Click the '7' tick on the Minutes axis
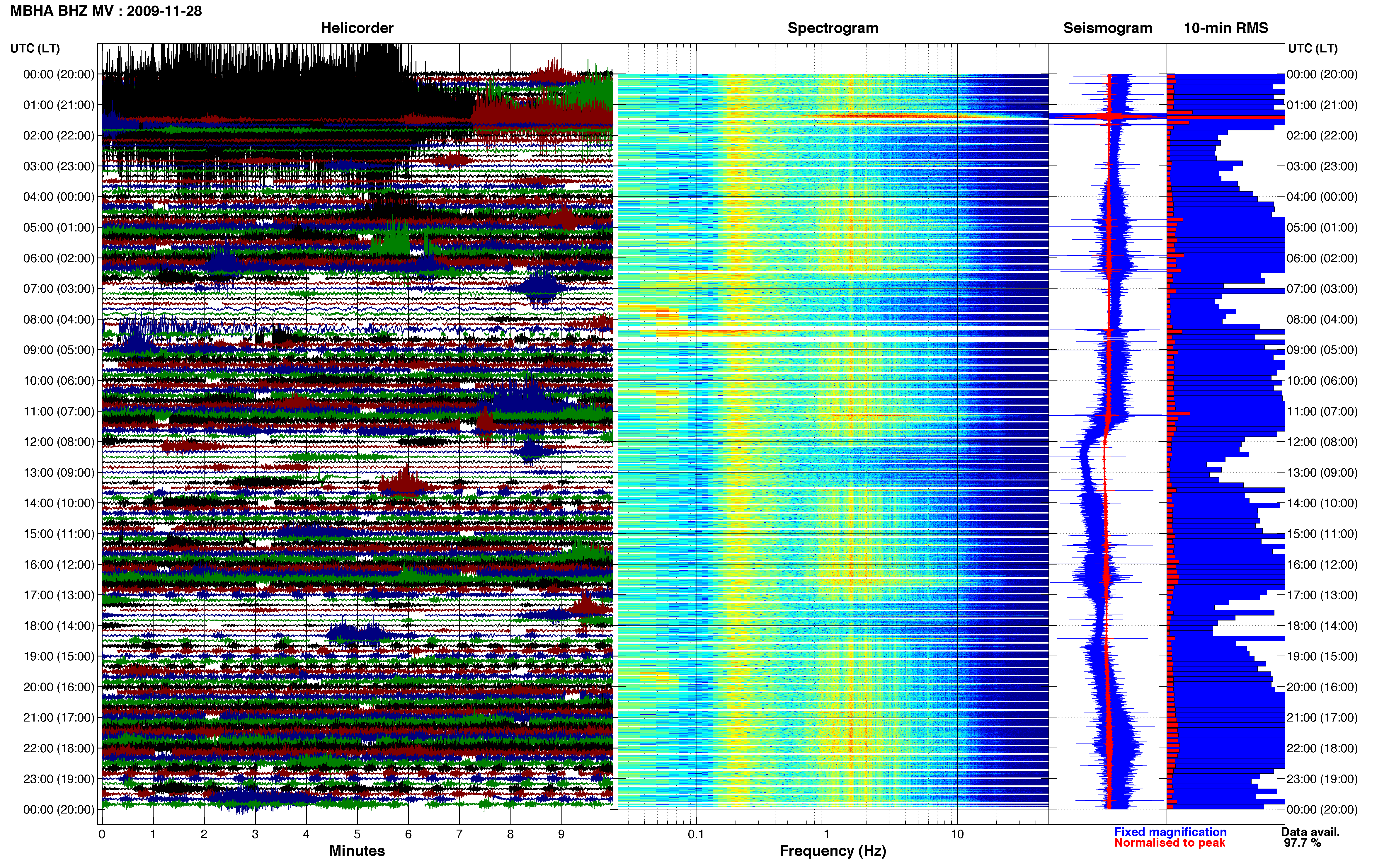1389x868 pixels. 459,835
